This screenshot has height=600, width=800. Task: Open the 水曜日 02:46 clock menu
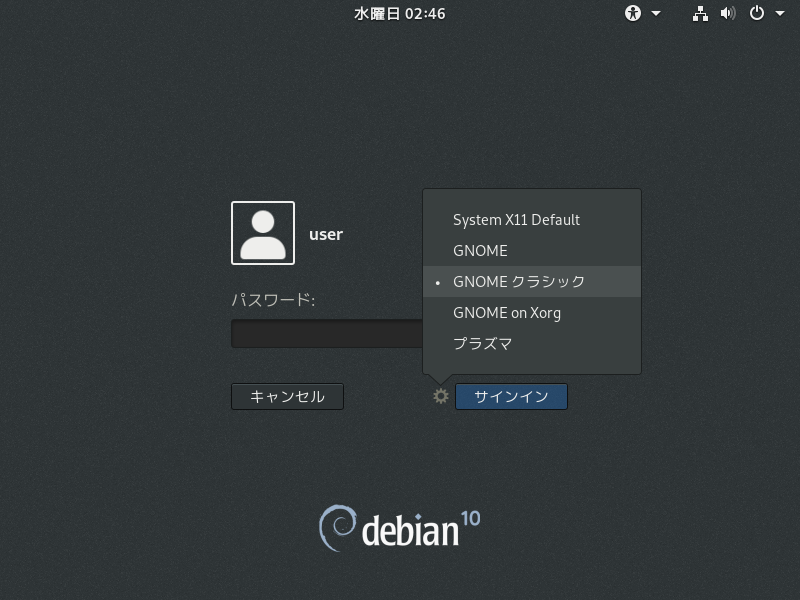(x=400, y=14)
